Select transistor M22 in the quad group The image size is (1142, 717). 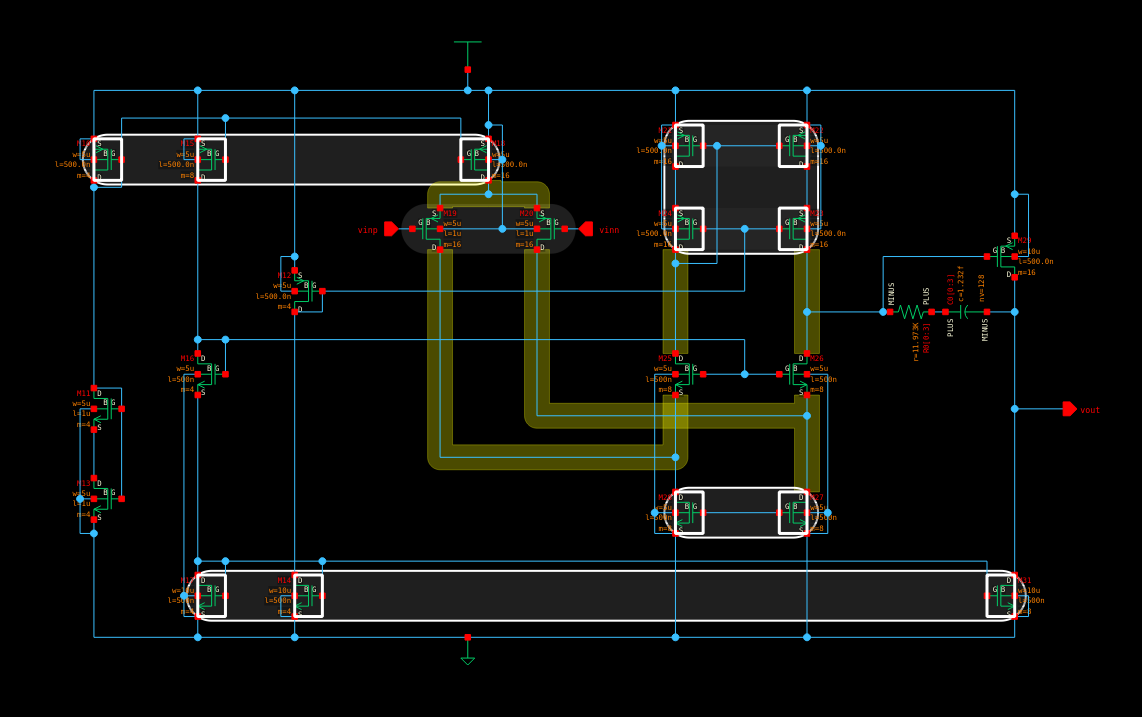[793, 145]
